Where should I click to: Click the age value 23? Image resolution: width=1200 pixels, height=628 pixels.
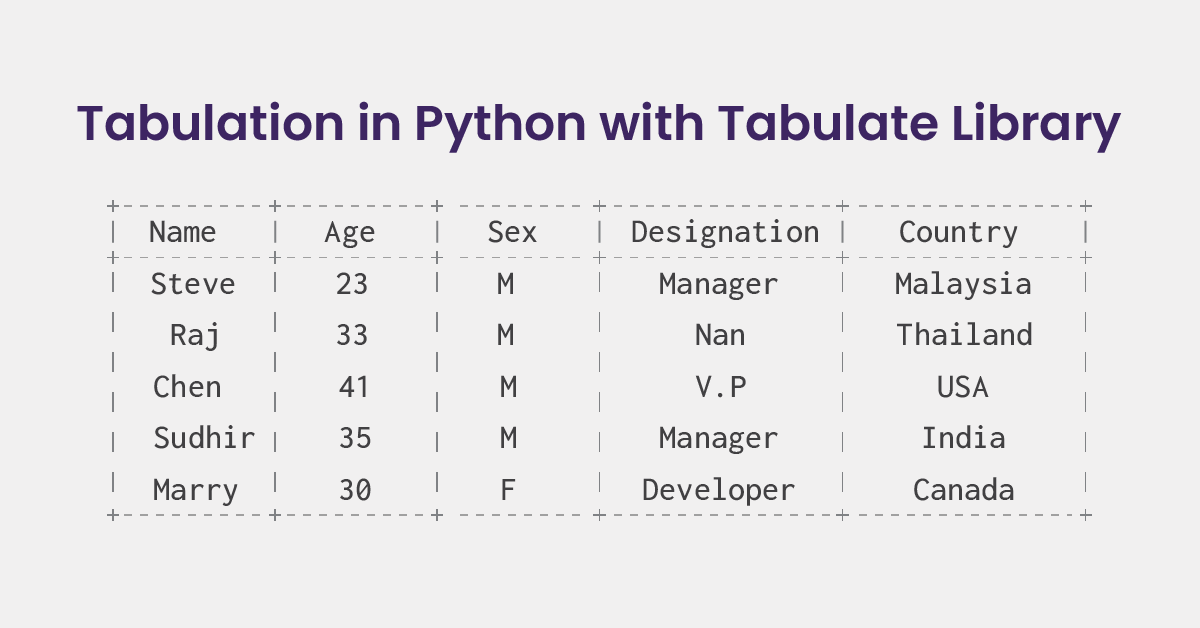click(352, 284)
